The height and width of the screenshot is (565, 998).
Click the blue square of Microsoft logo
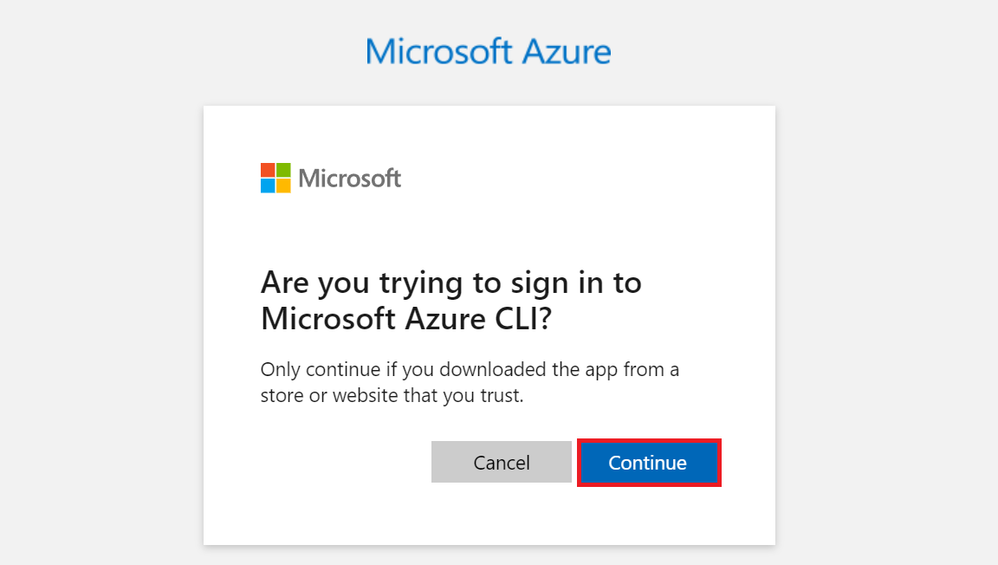268,185
